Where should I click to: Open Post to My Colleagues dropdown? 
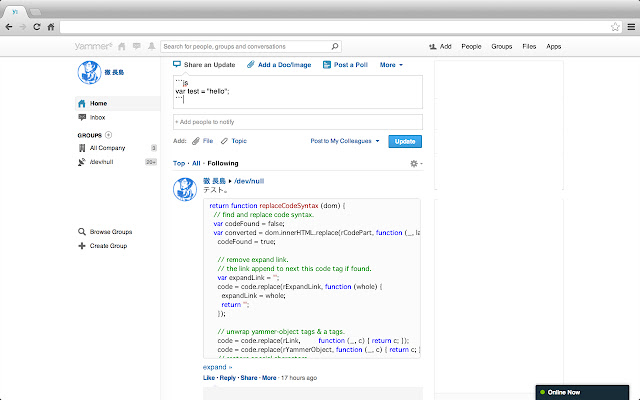click(345, 141)
